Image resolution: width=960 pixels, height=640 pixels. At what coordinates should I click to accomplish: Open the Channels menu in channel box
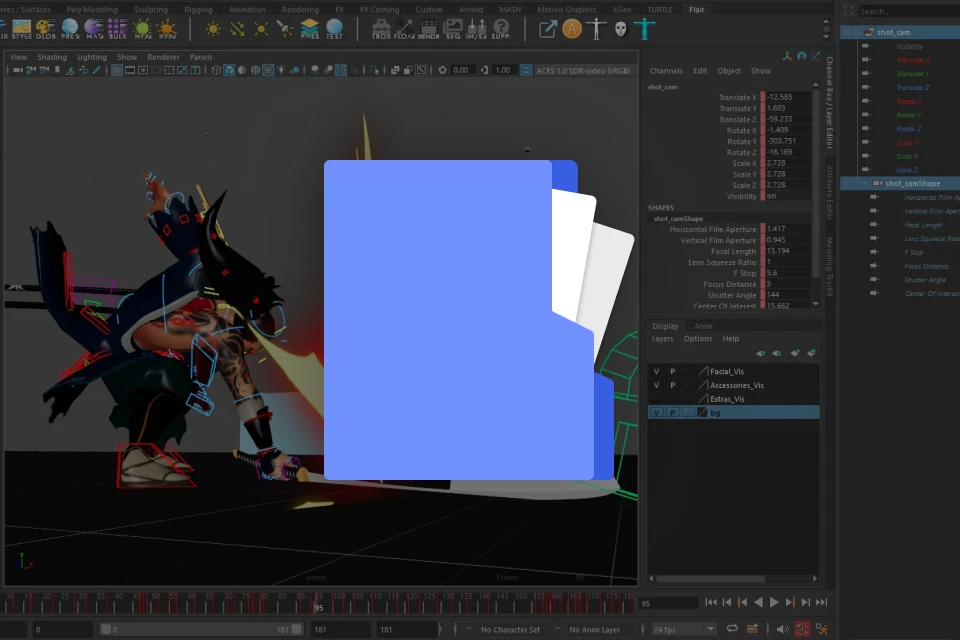[666, 70]
